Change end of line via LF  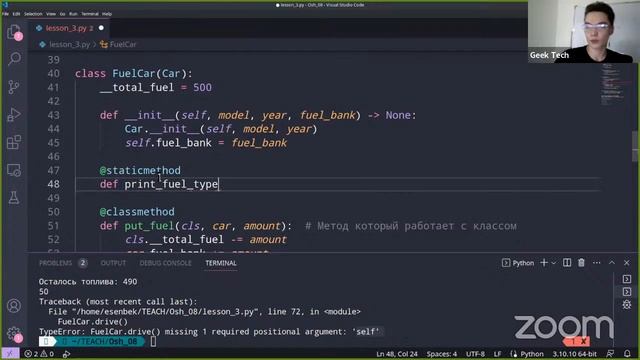(497, 354)
